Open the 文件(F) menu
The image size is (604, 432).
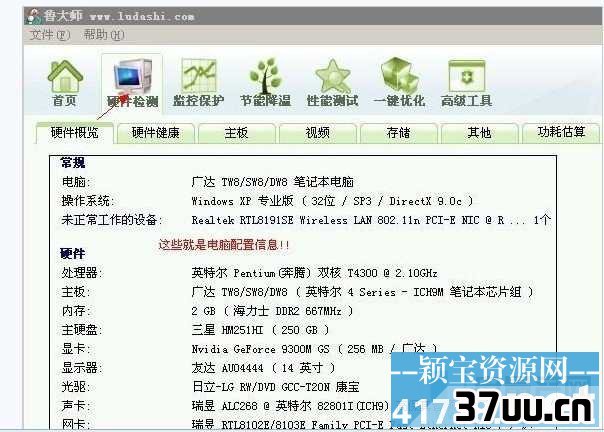(50, 35)
